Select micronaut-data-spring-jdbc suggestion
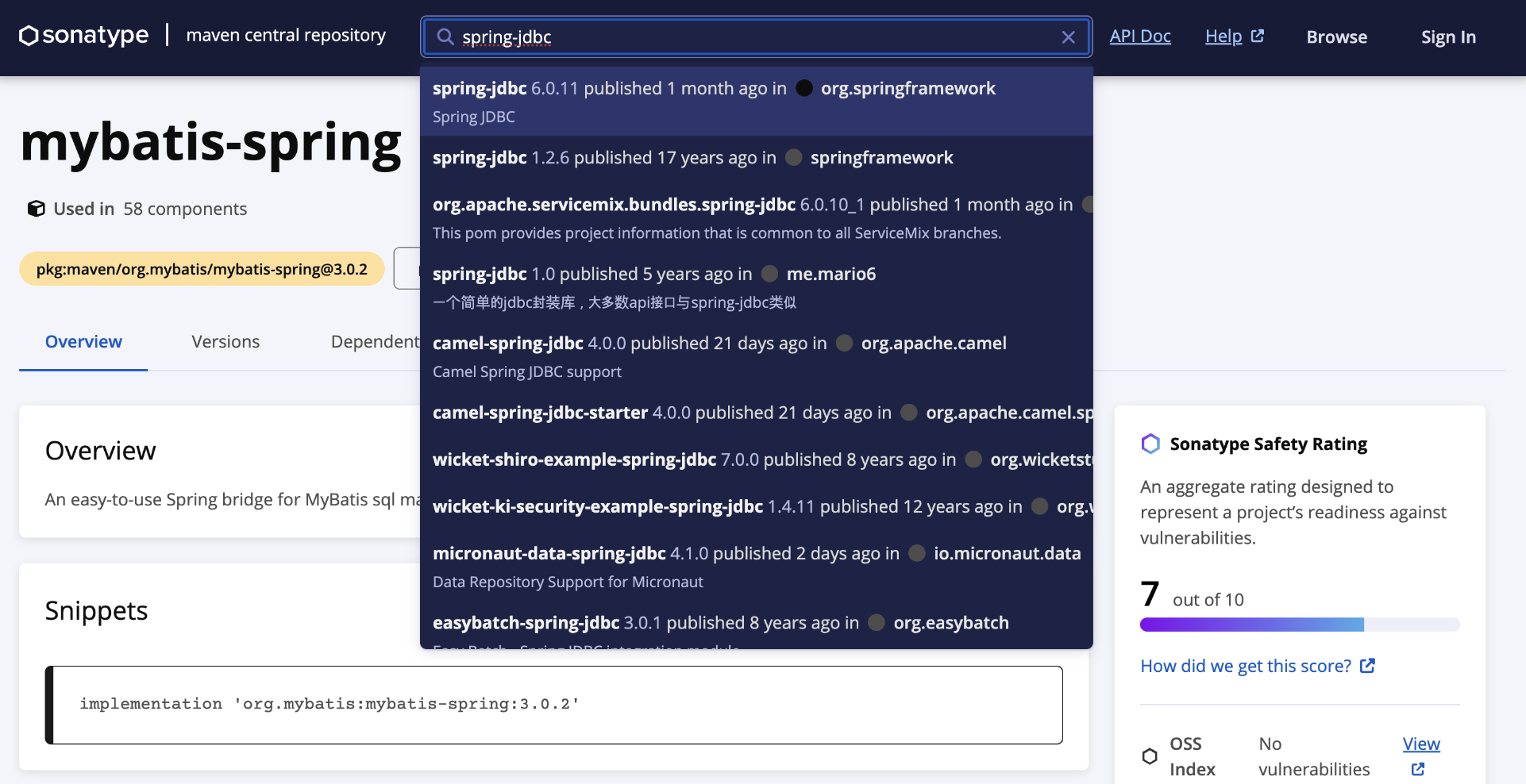This screenshot has width=1526, height=784. pyautogui.click(x=757, y=567)
